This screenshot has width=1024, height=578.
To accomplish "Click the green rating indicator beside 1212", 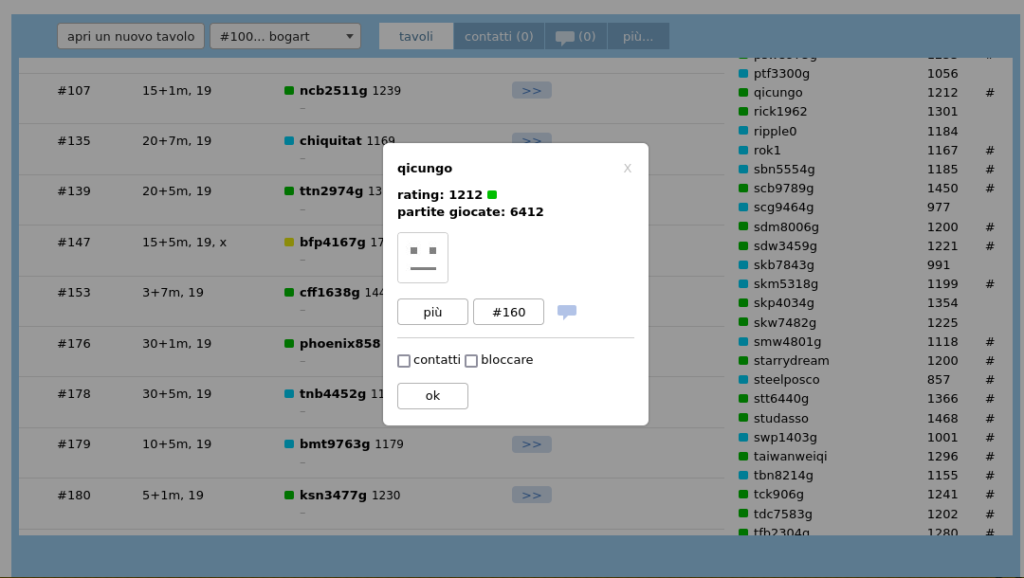I will pyautogui.click(x=492, y=195).
